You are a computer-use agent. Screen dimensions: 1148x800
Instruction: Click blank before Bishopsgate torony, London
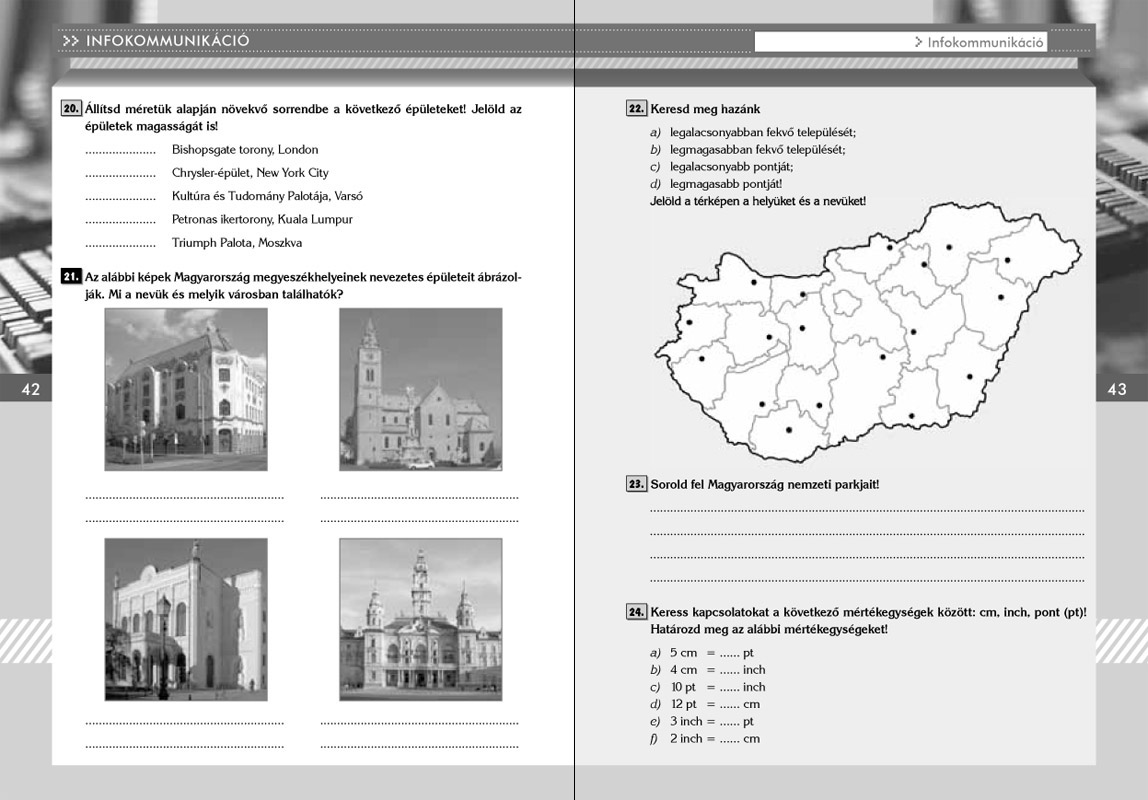click(120, 151)
